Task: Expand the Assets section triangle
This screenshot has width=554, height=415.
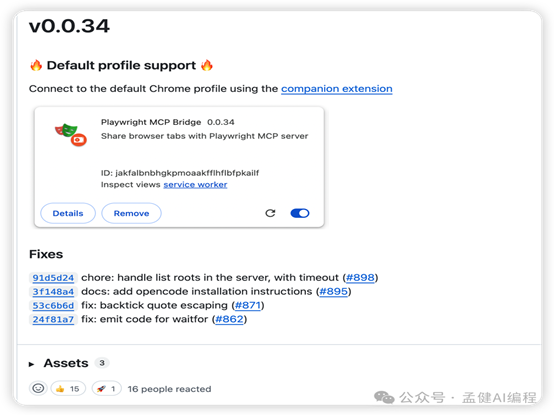Action: 31,364
